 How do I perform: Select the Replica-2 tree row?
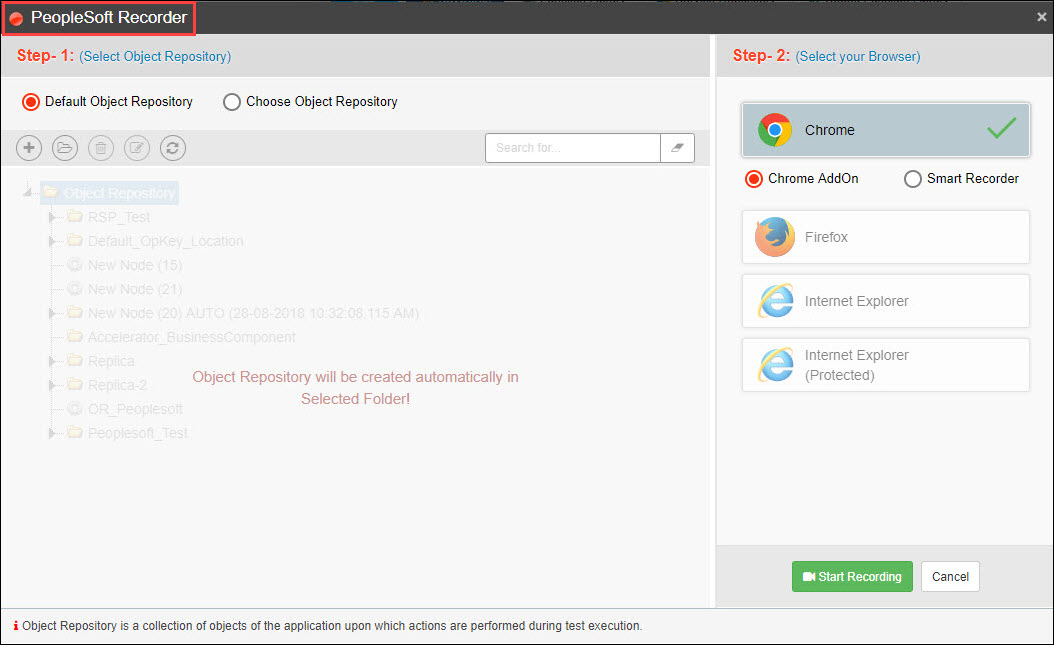(x=108, y=386)
